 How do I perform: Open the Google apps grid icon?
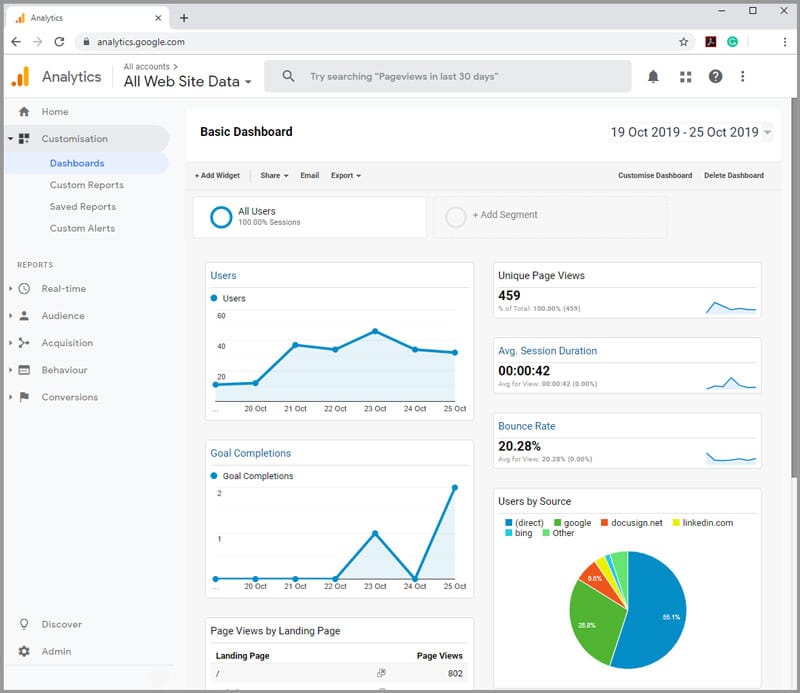coord(685,76)
